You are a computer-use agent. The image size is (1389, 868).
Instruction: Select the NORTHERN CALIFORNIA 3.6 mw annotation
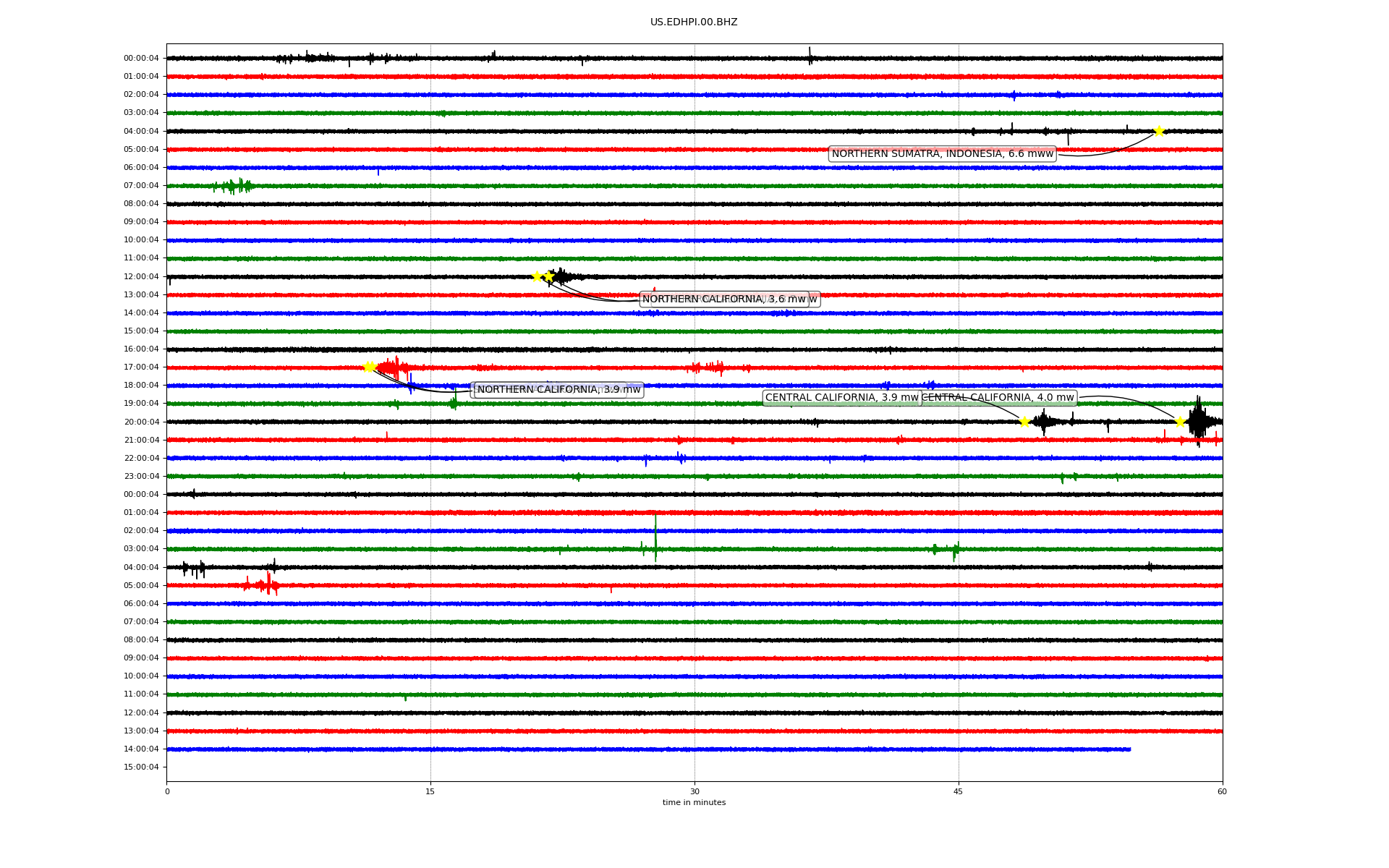click(x=723, y=299)
